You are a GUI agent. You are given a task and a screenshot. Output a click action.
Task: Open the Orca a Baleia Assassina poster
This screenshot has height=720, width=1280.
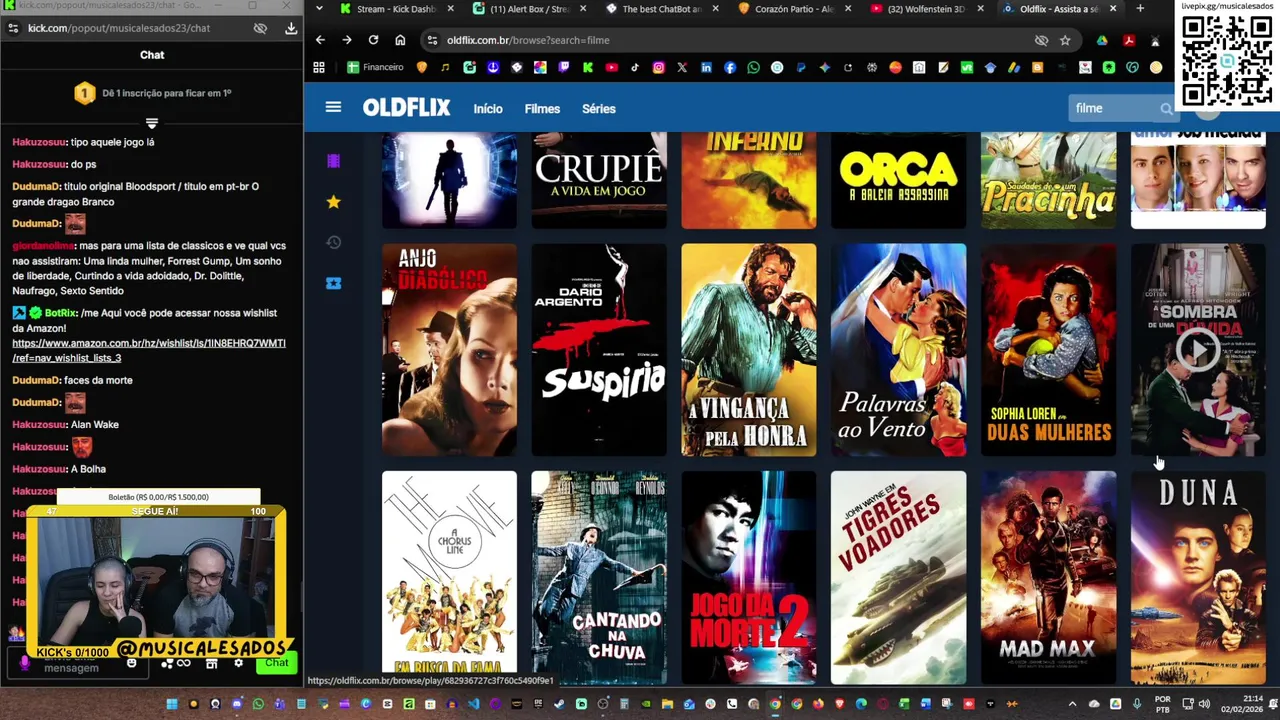(899, 180)
